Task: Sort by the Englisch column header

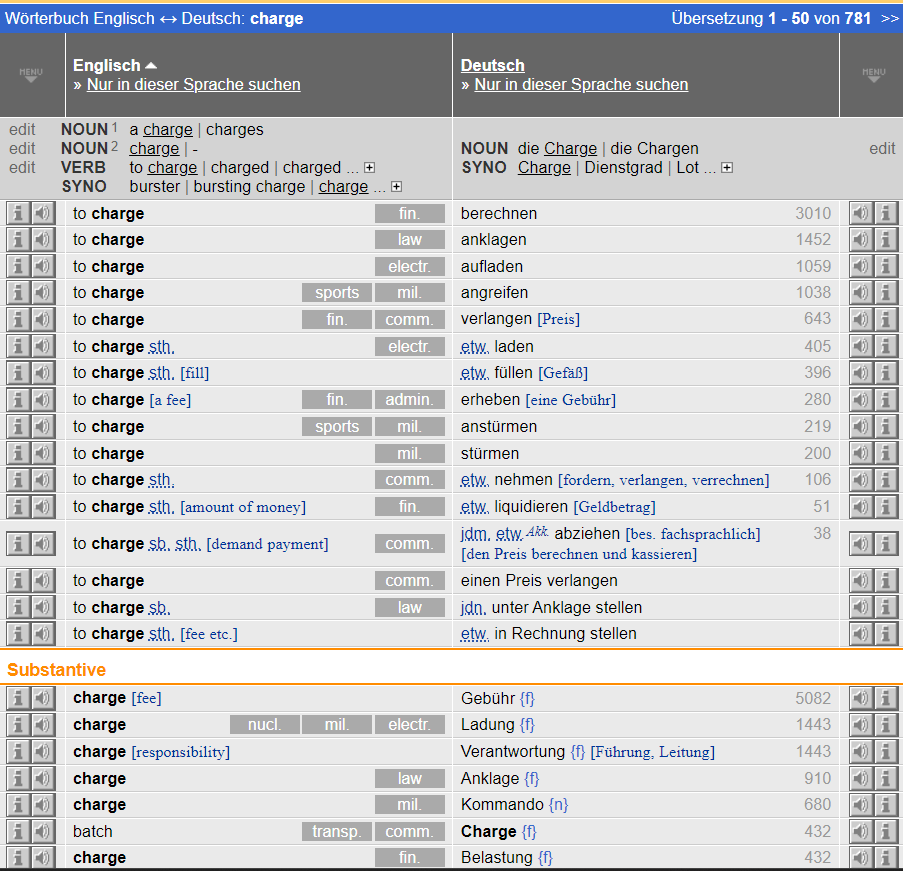Action: [x=115, y=65]
